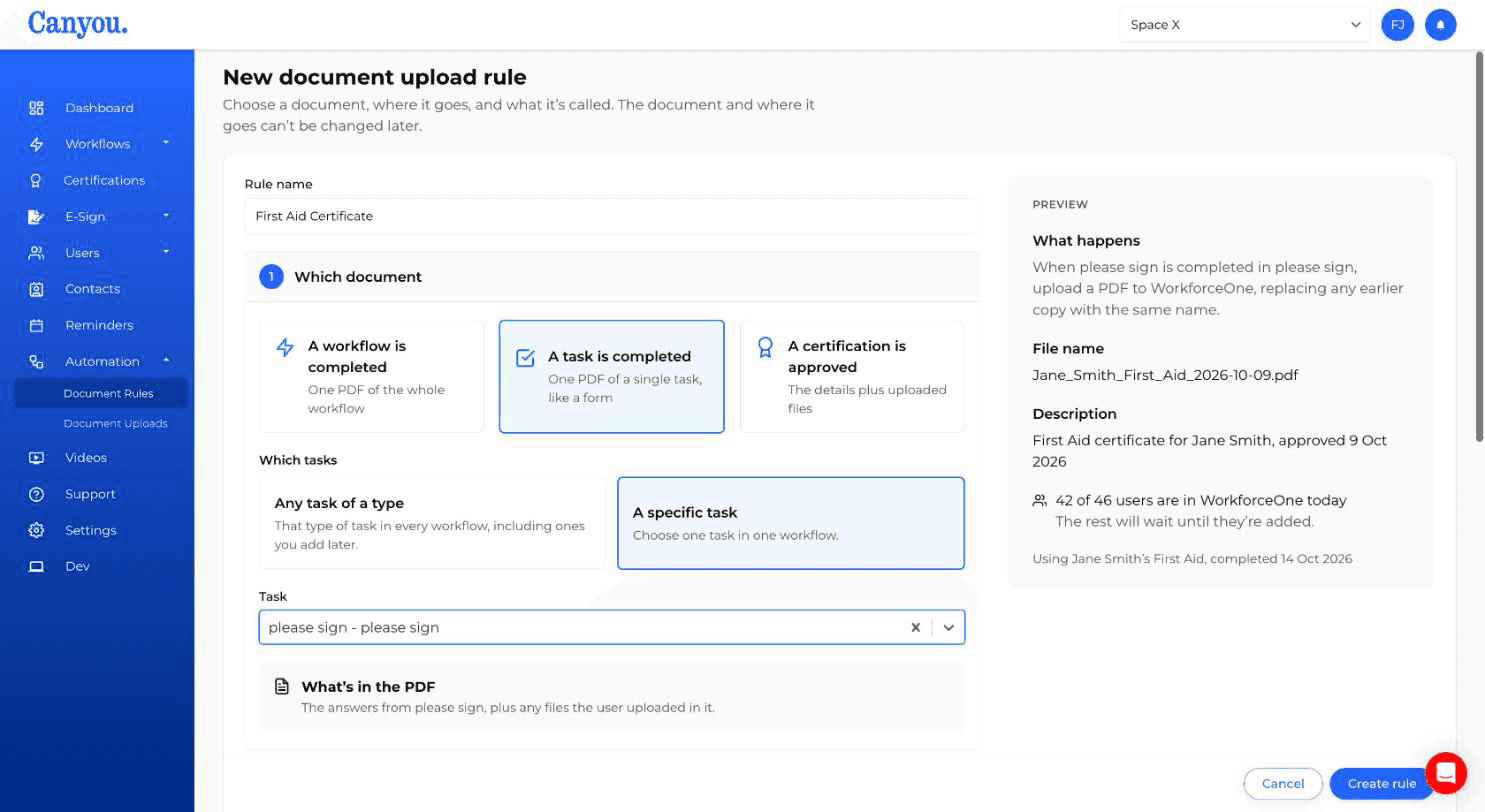Screen dimensions: 1485x812
Task: Select 'A certification is approved' option
Action: (852, 377)
